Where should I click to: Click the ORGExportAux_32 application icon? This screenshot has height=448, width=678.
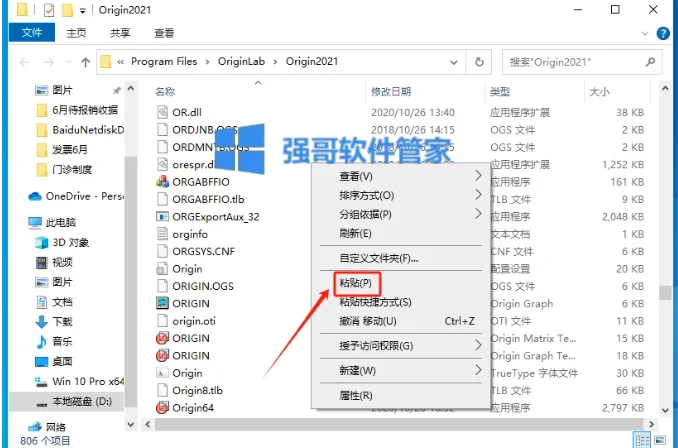tap(162, 217)
